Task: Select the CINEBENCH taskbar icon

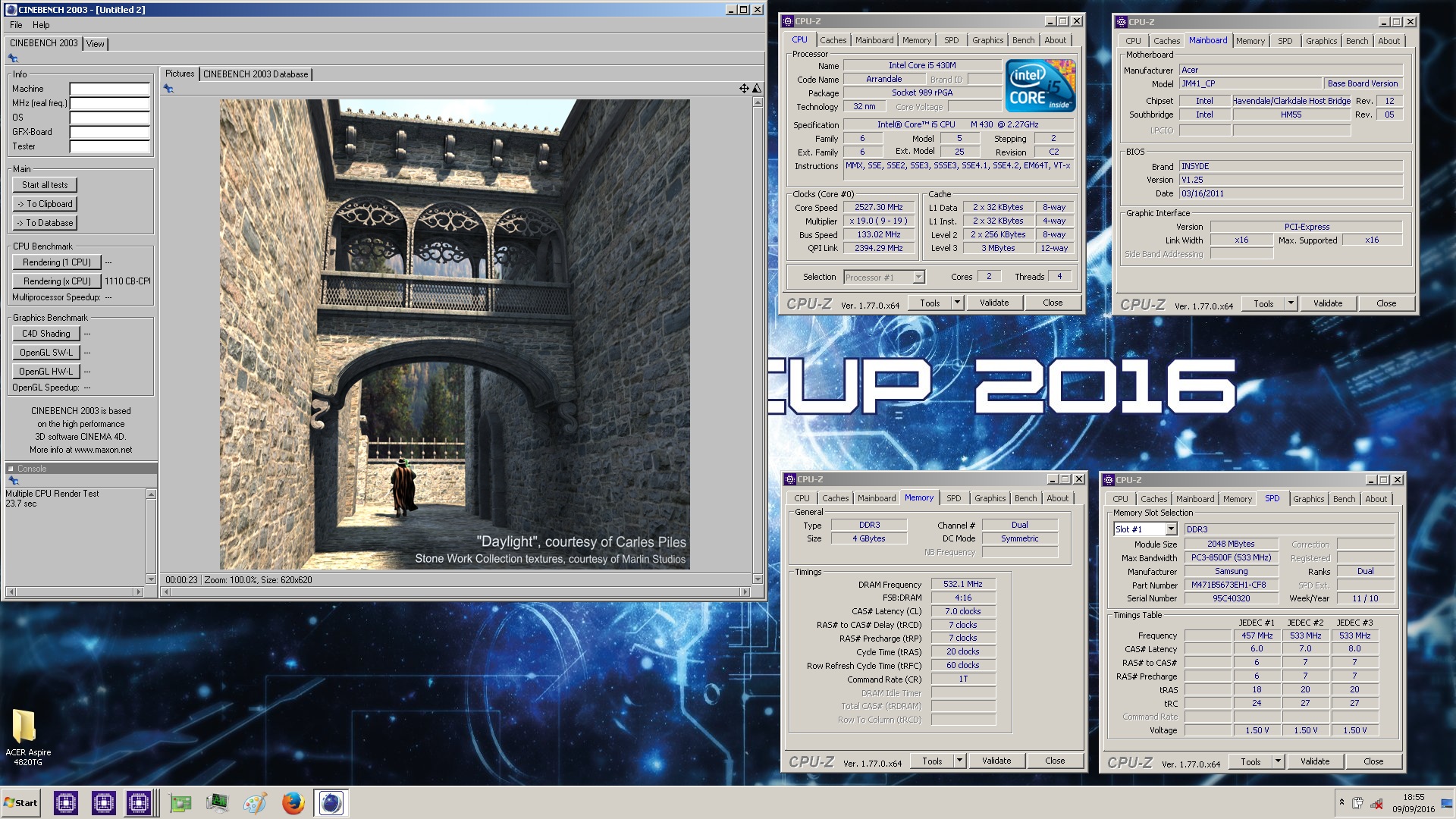Action: [x=331, y=802]
